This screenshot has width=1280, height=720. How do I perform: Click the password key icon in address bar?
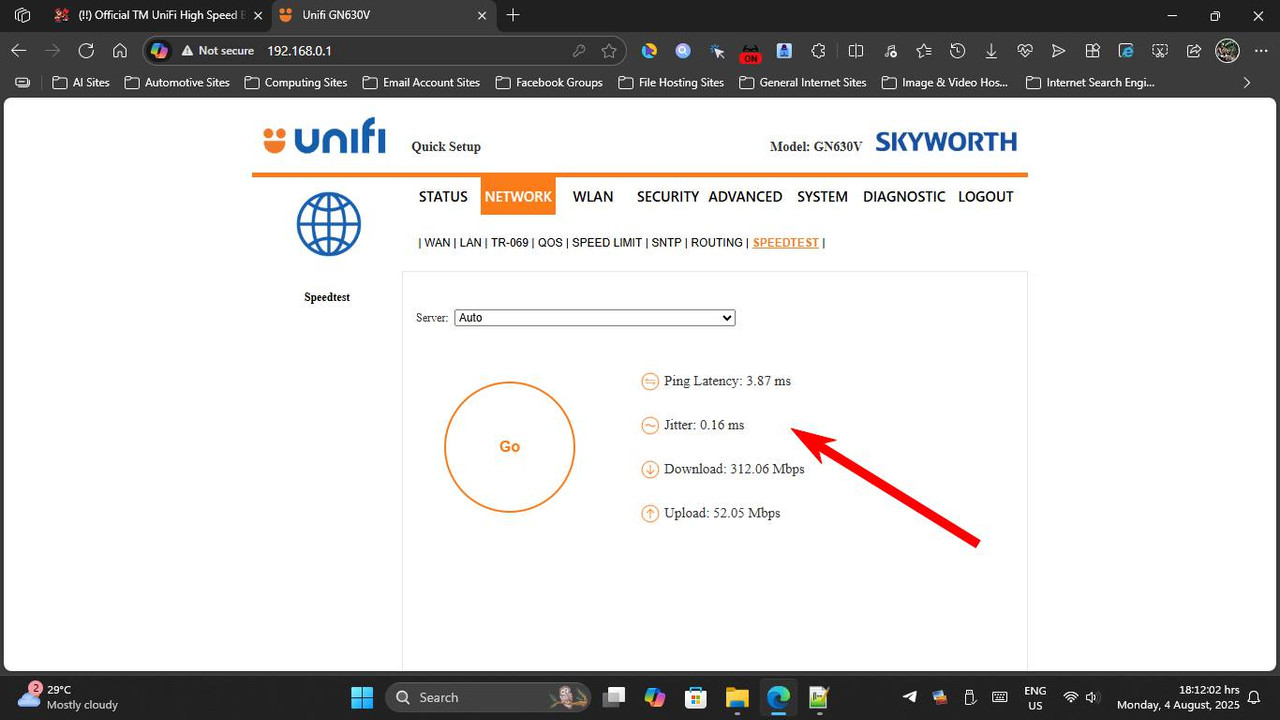579,50
